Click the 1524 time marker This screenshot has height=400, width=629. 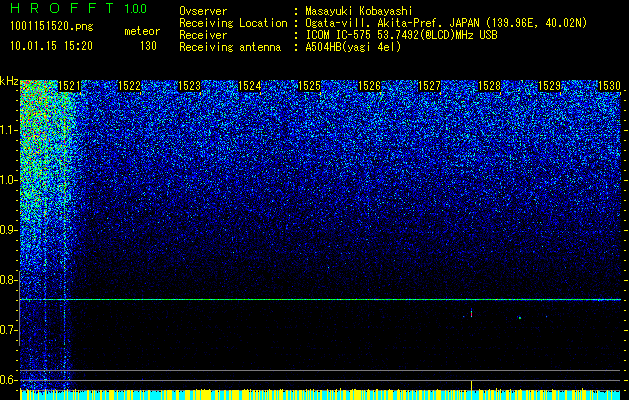[x=250, y=86]
